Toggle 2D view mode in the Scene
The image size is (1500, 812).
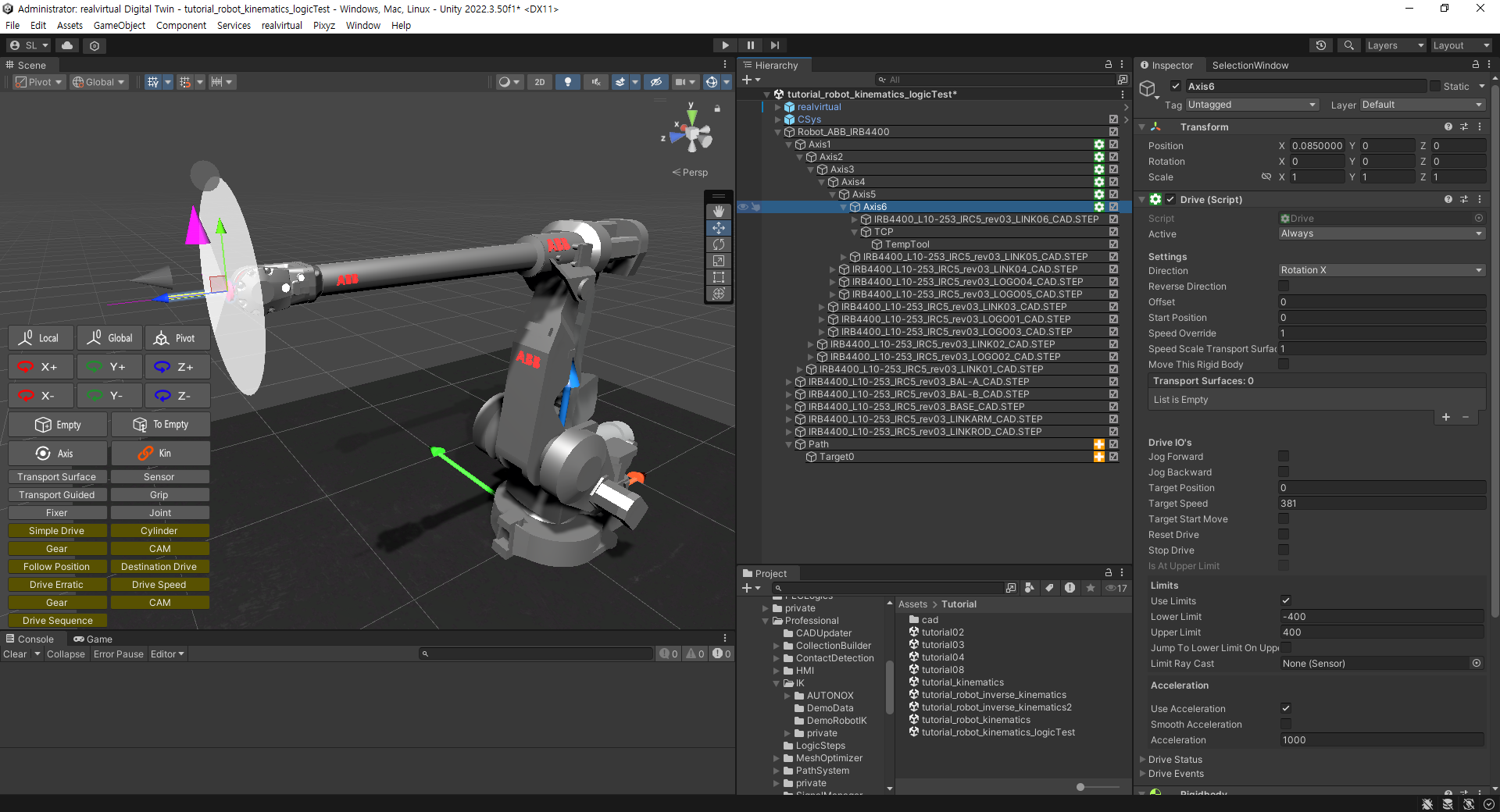tap(540, 82)
